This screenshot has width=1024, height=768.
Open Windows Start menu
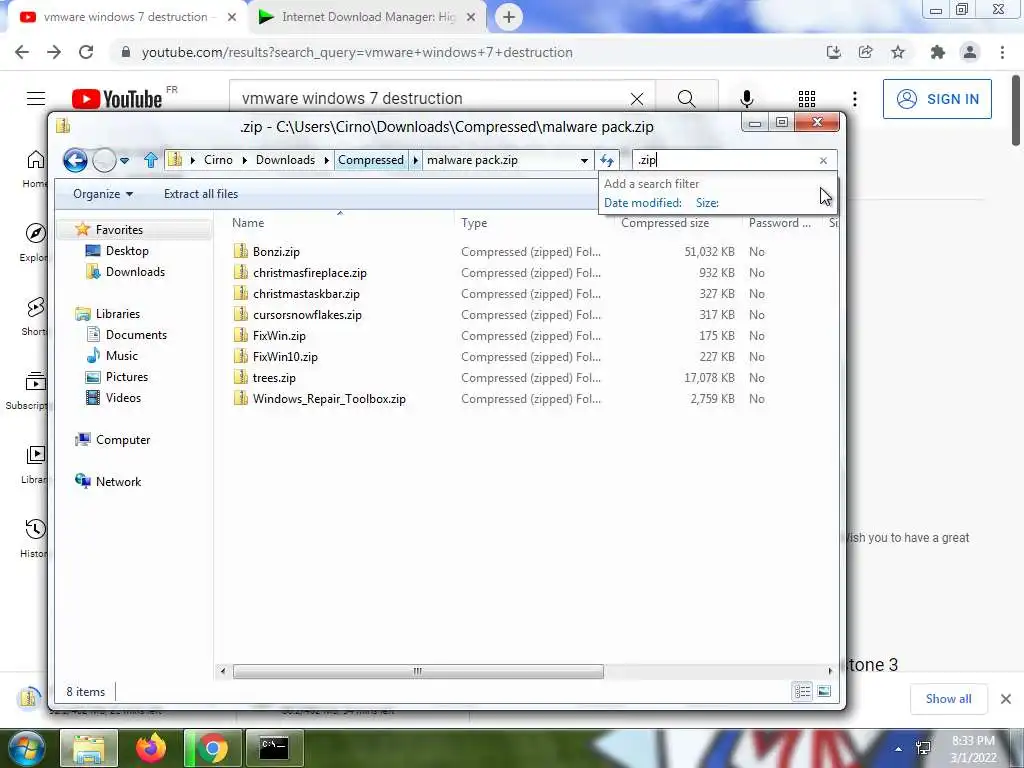25,748
